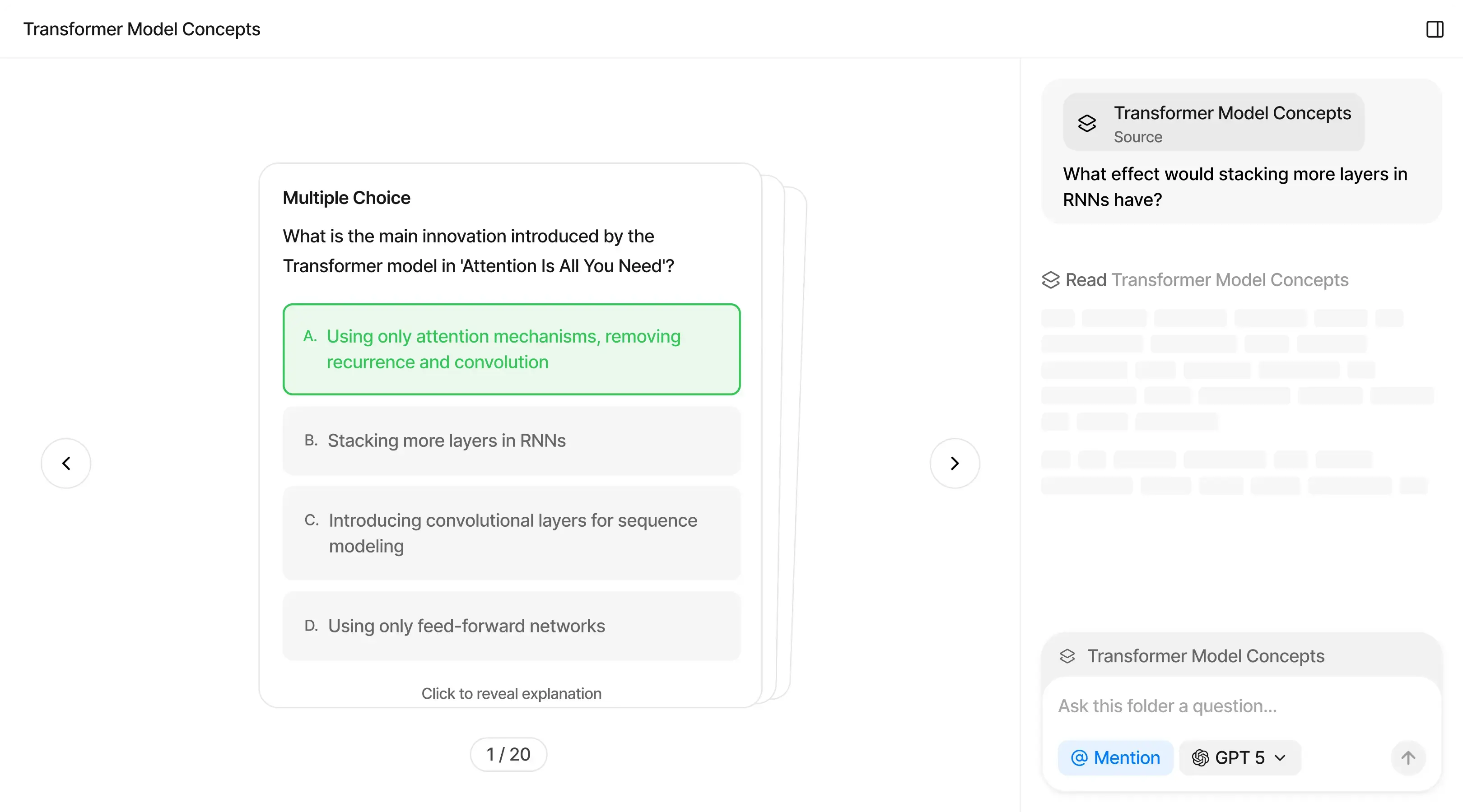This screenshot has width=1463, height=812.
Task: Click the @ icon inside the Mention button
Action: pos(1079,757)
